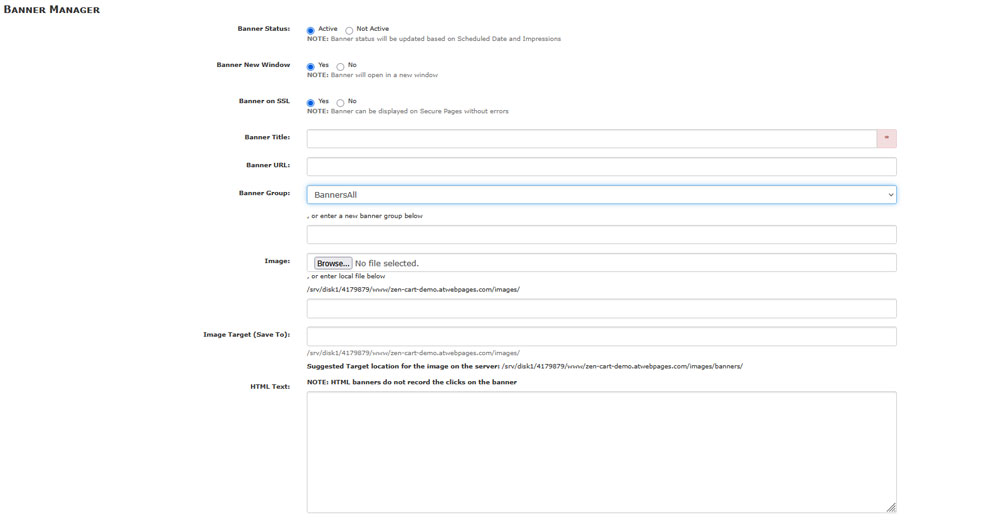Screen dimensions: 1000x523
Task: Click inside the HTML Text area
Action: (600, 450)
